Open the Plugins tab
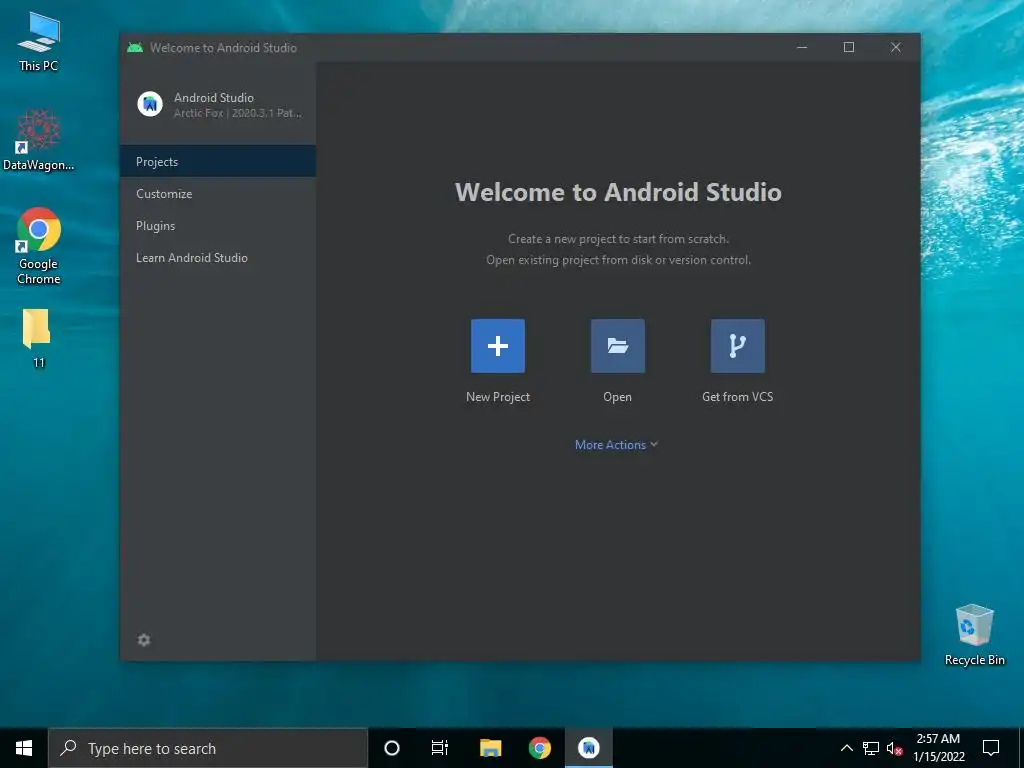Screen dimensions: 1024x768 [x=218, y=225]
